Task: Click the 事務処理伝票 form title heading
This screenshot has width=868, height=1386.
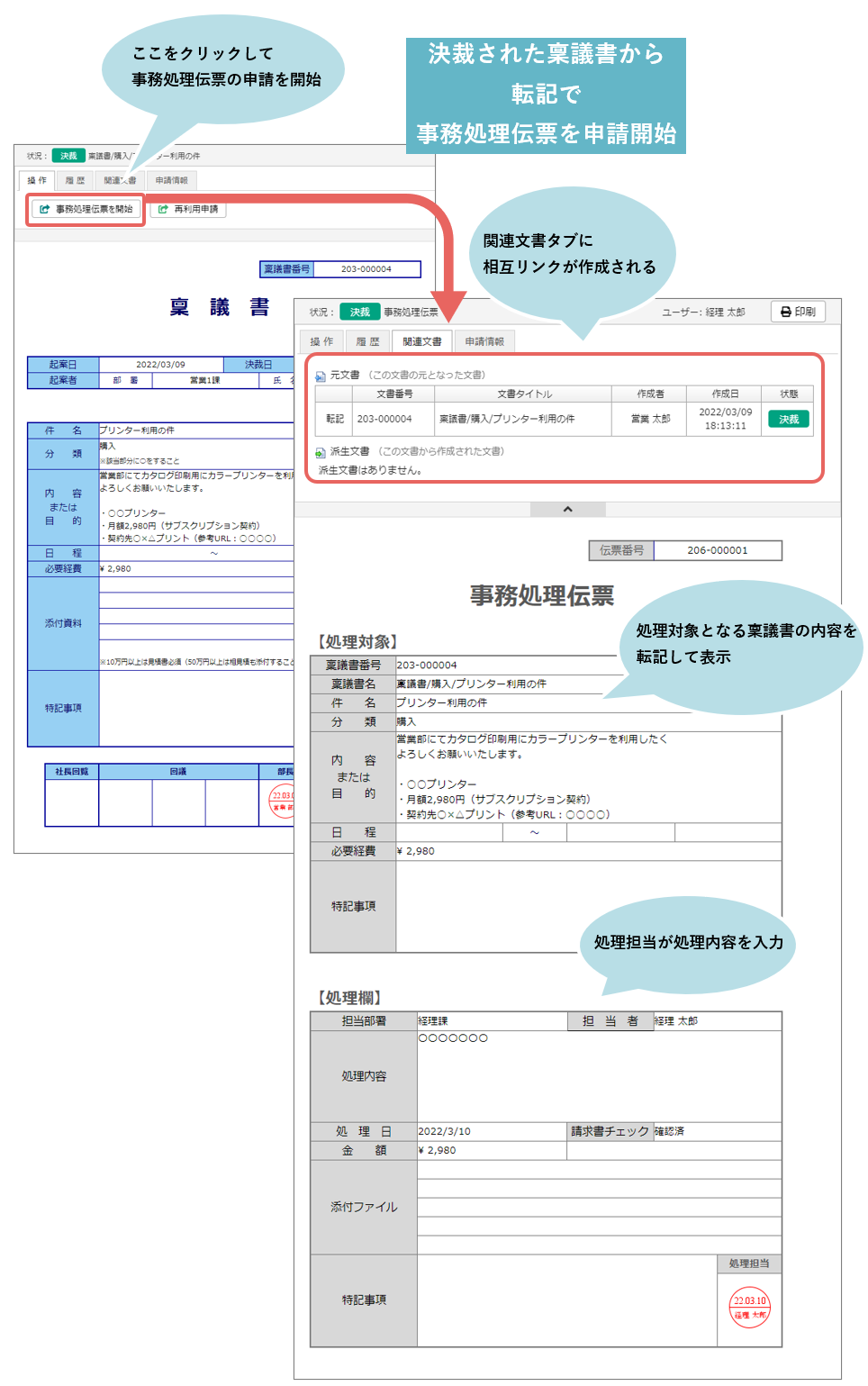Action: (x=542, y=596)
